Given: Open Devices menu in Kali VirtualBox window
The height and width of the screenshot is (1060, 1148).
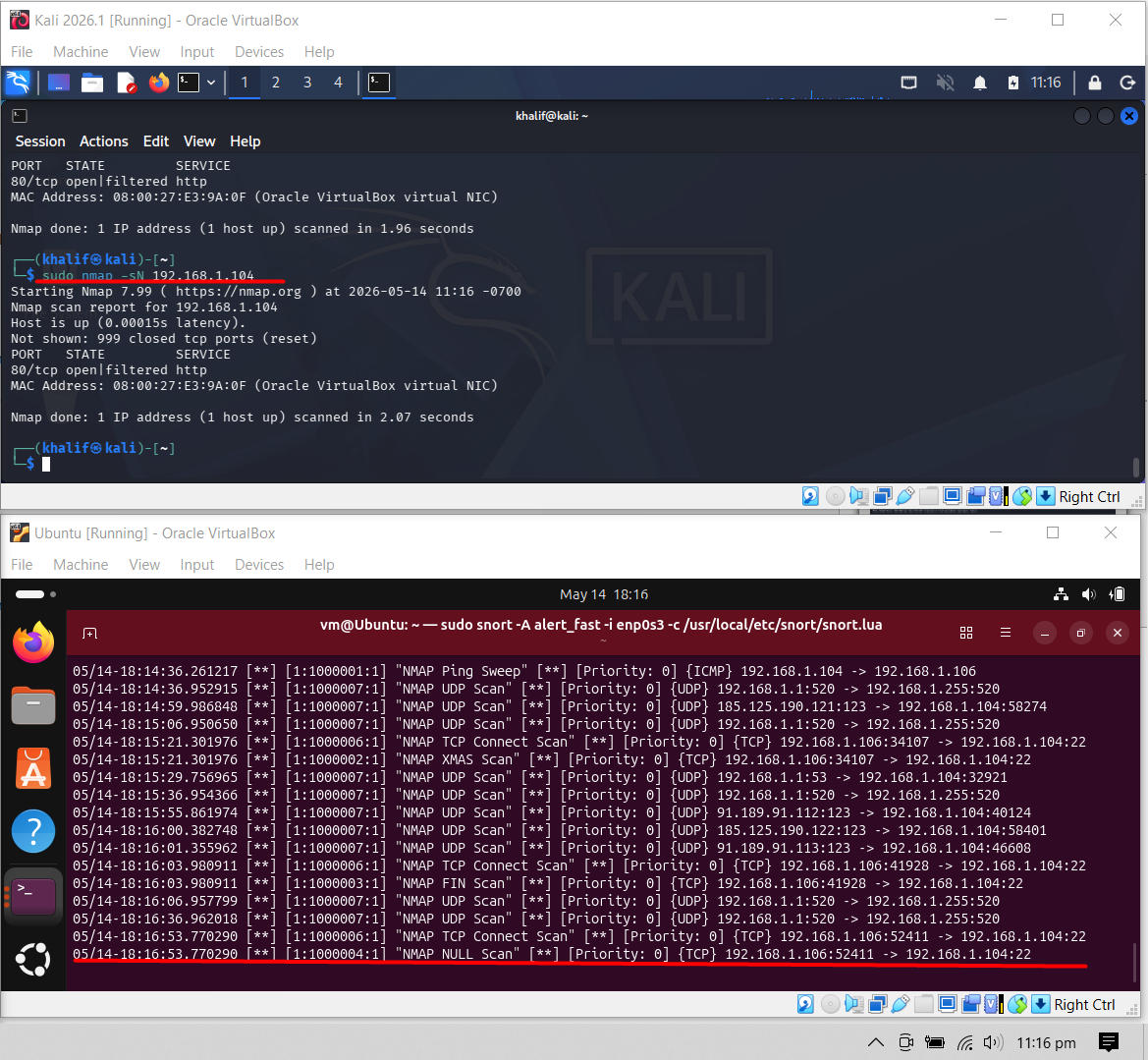Looking at the screenshot, I should (x=259, y=52).
